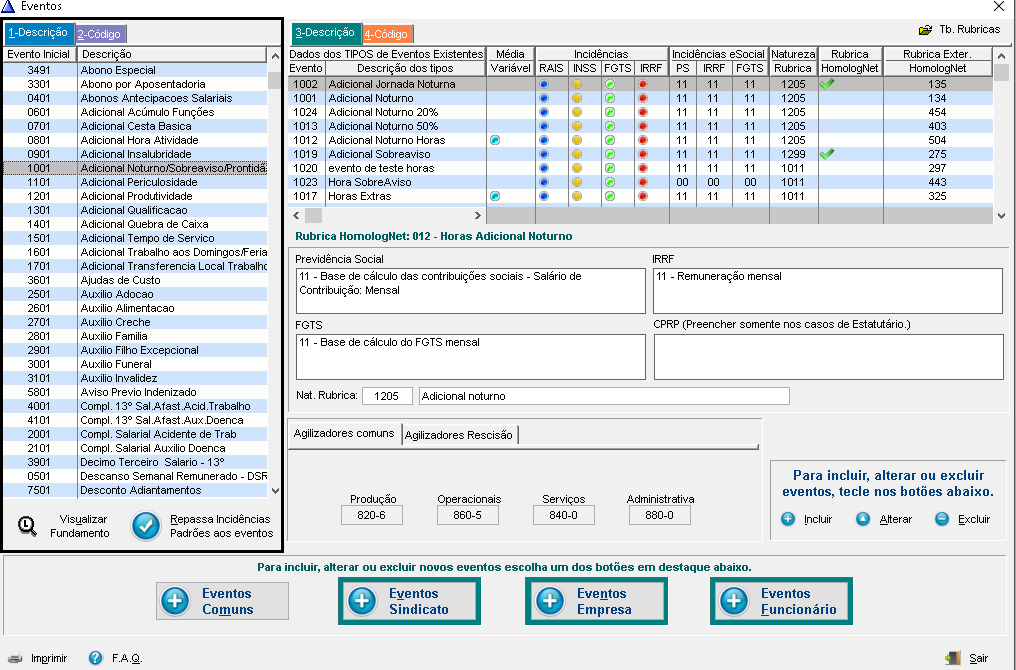Click right arrow of types table scrollbar
Viewport: 1016px width, 670px height.
(x=478, y=215)
